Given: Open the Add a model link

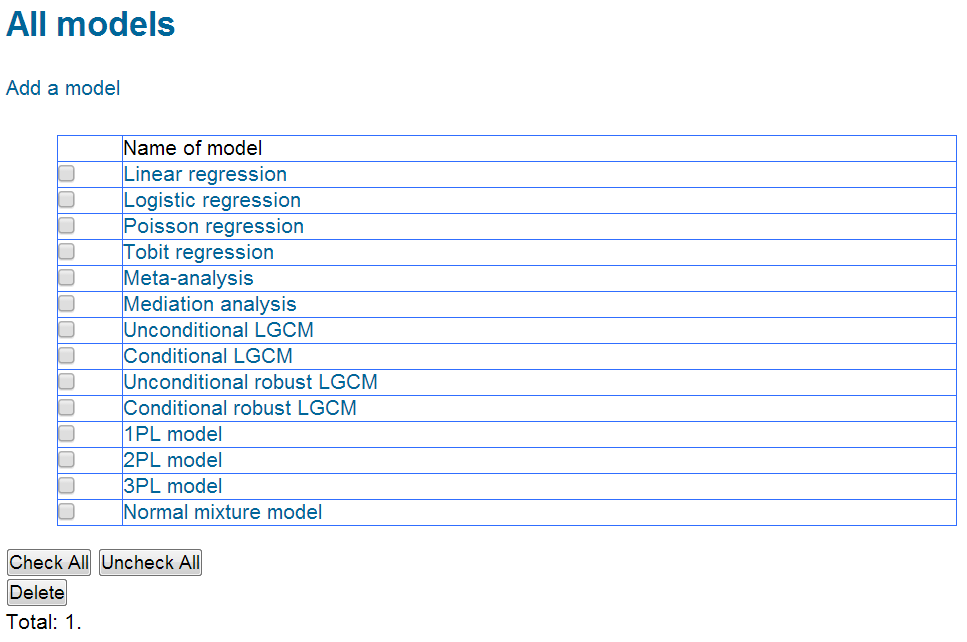Looking at the screenshot, I should (63, 88).
